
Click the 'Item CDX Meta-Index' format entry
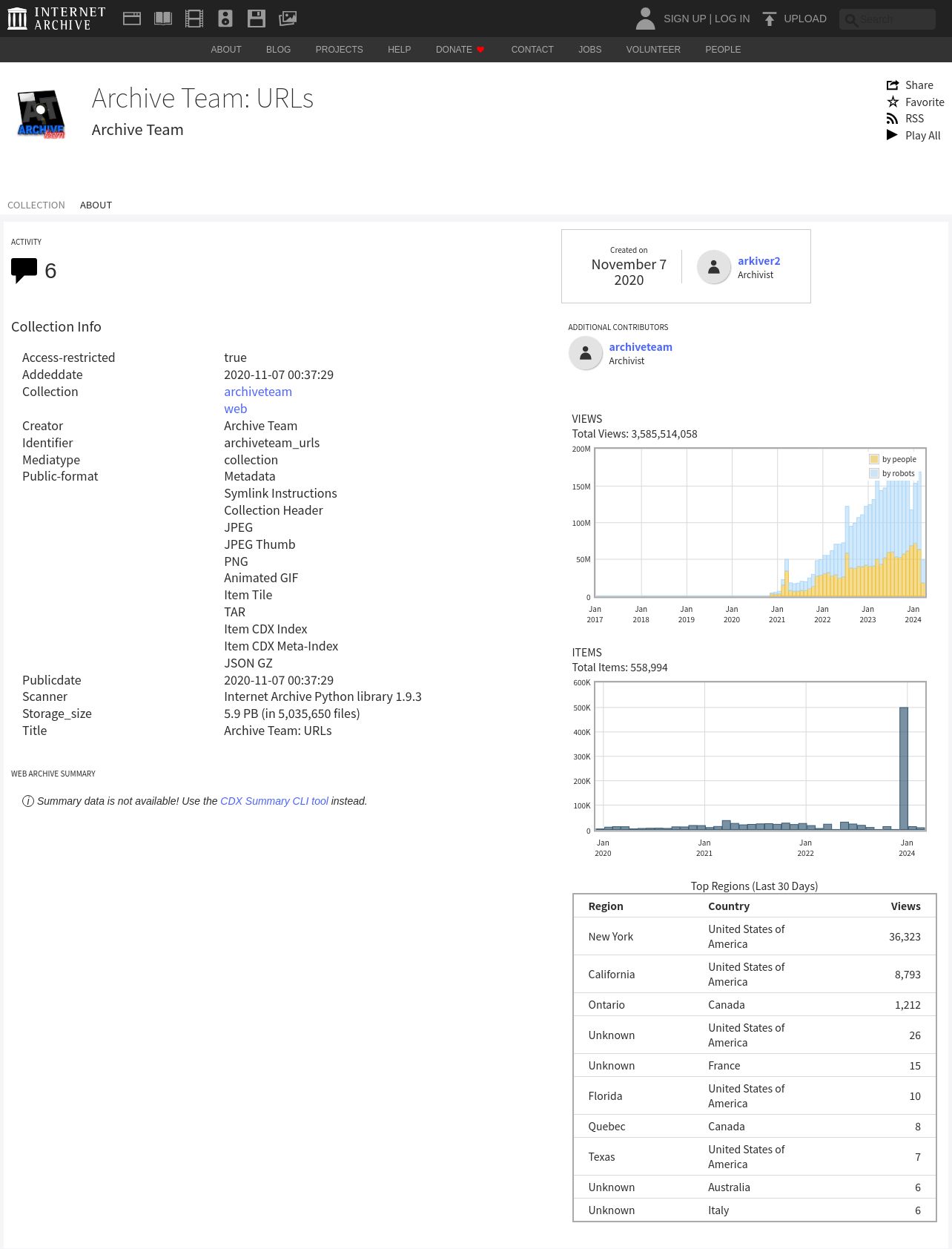click(281, 646)
